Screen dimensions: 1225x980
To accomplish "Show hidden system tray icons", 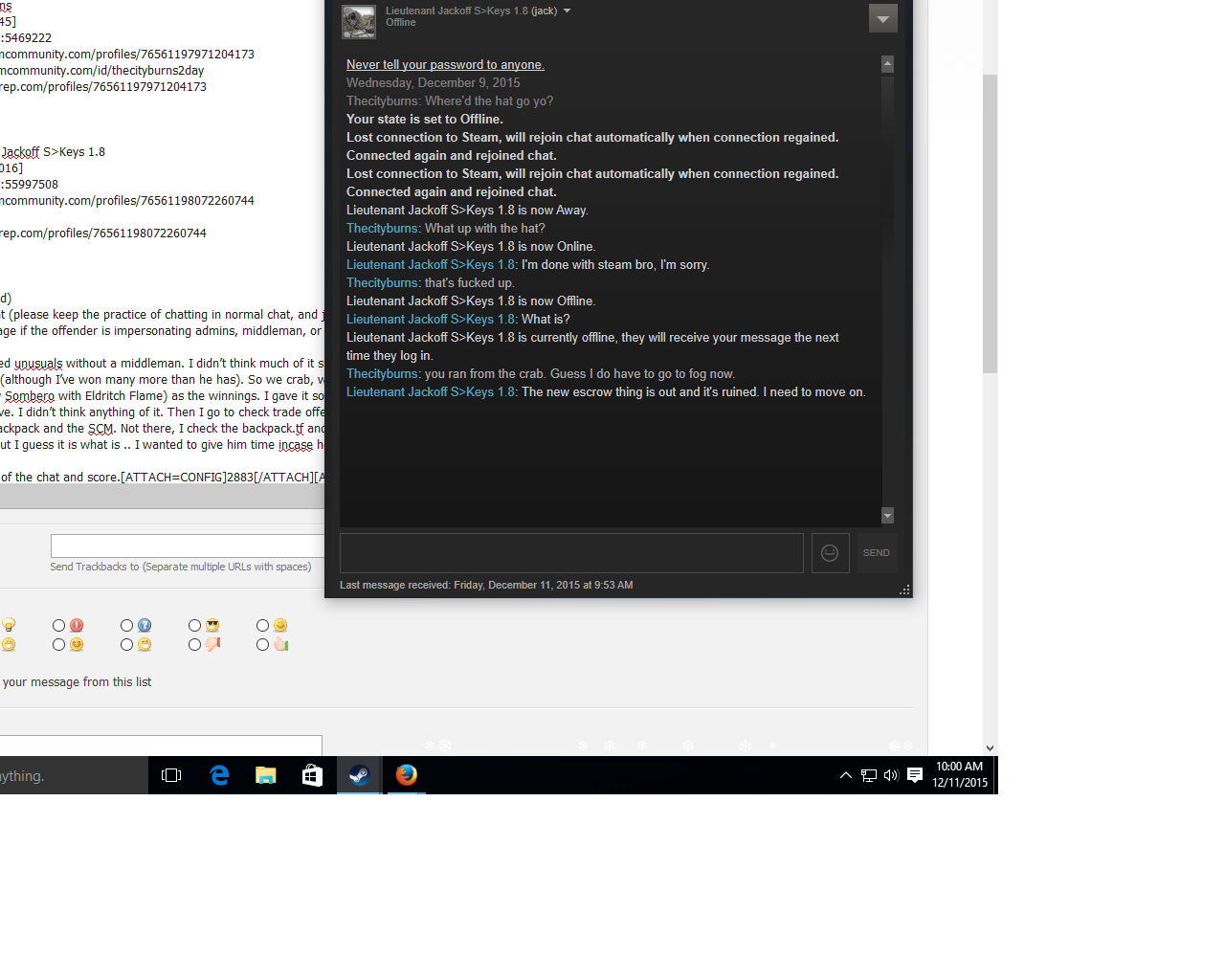I will tap(846, 775).
